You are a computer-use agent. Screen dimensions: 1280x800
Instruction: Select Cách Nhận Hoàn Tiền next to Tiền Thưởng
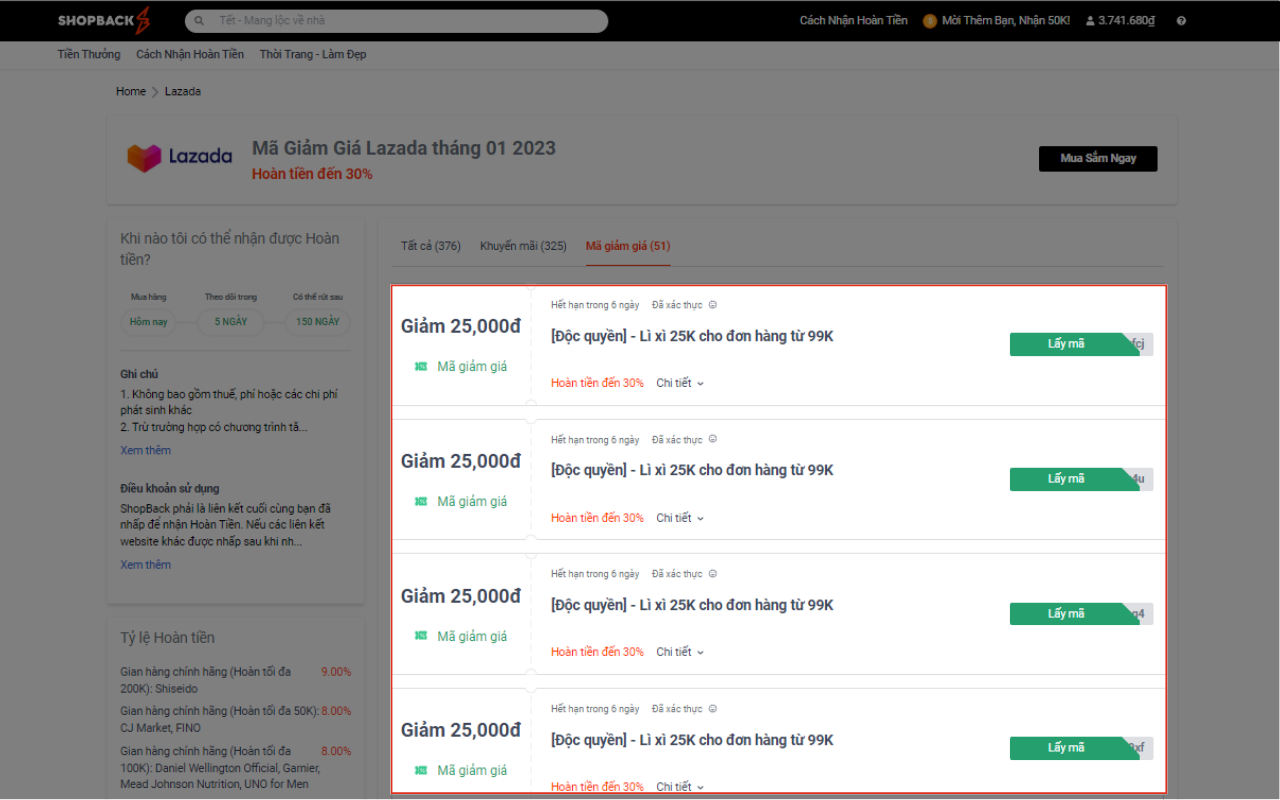tap(190, 54)
